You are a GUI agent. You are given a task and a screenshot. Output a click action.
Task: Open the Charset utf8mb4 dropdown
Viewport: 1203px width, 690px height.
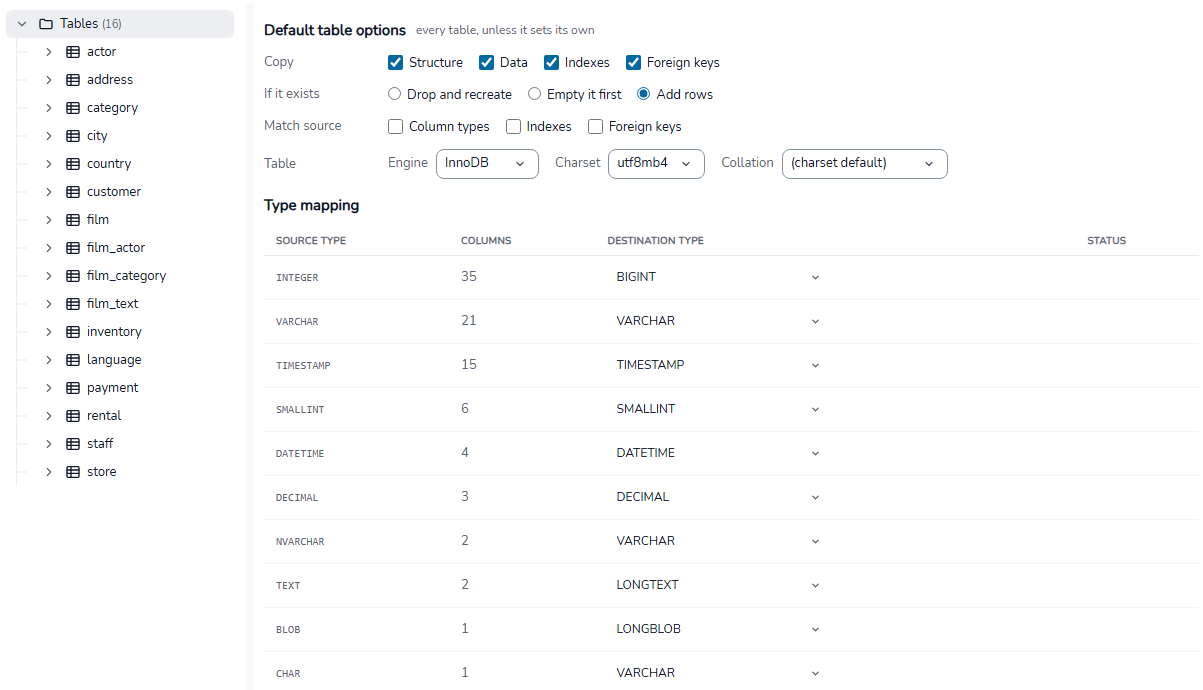point(656,163)
